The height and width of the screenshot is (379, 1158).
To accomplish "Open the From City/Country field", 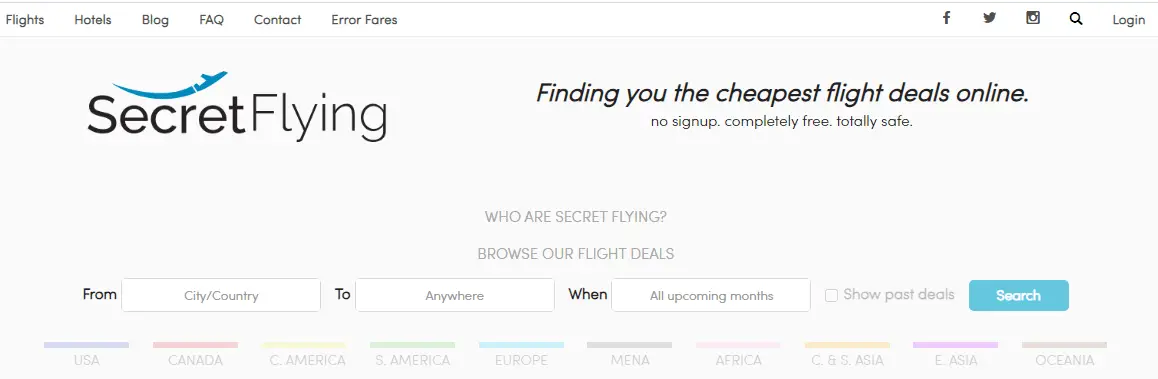I will click(x=221, y=295).
